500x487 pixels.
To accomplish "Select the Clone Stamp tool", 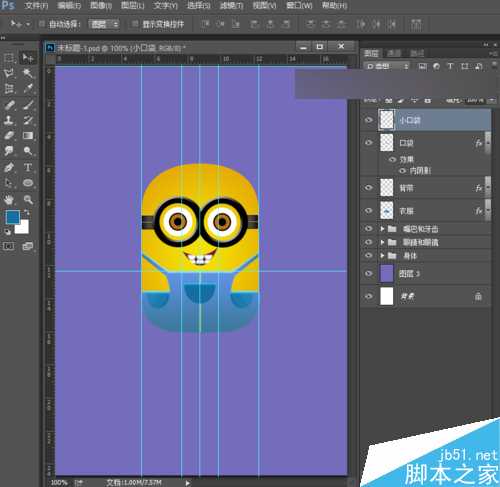I will [9, 120].
